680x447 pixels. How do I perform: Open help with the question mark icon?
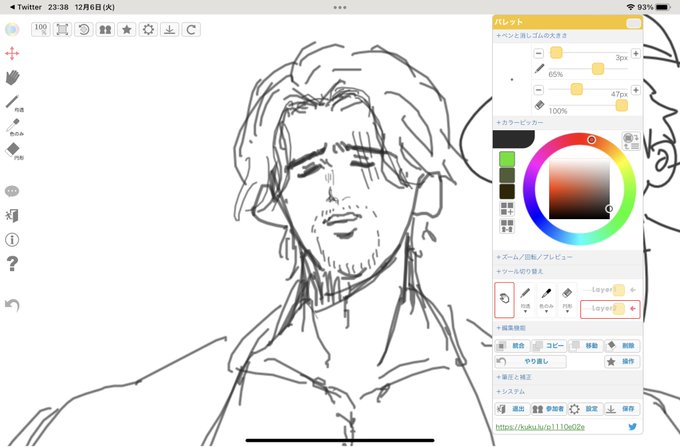point(12,263)
